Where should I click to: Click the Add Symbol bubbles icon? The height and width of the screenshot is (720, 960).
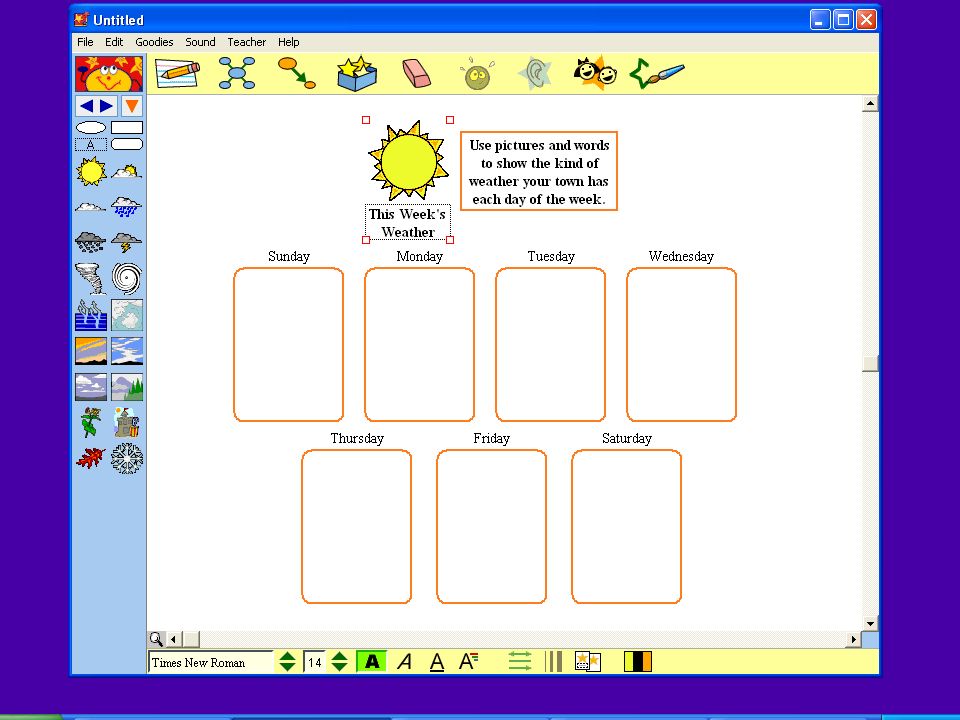[237, 73]
